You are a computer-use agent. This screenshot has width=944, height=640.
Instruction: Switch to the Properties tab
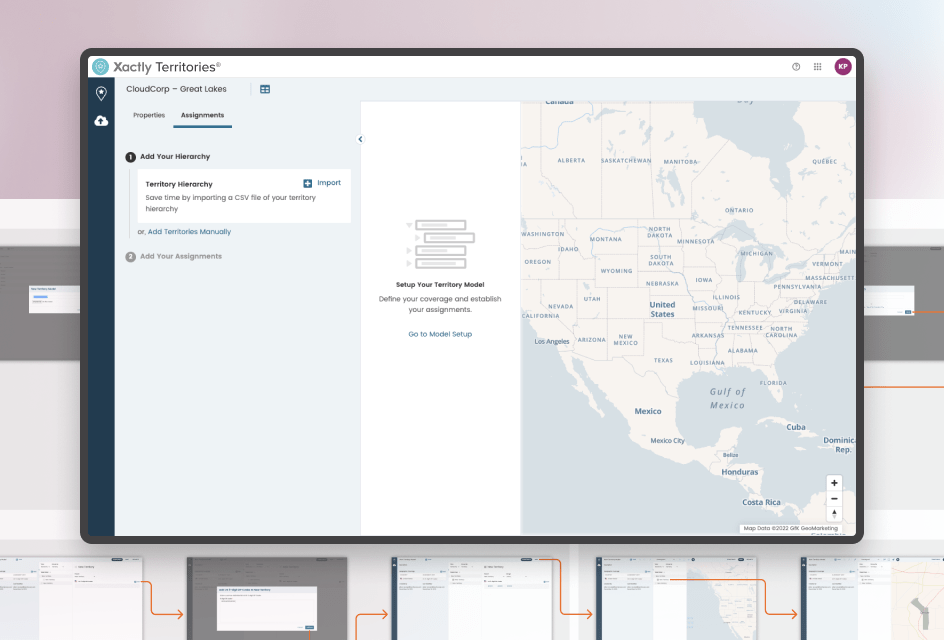click(149, 115)
